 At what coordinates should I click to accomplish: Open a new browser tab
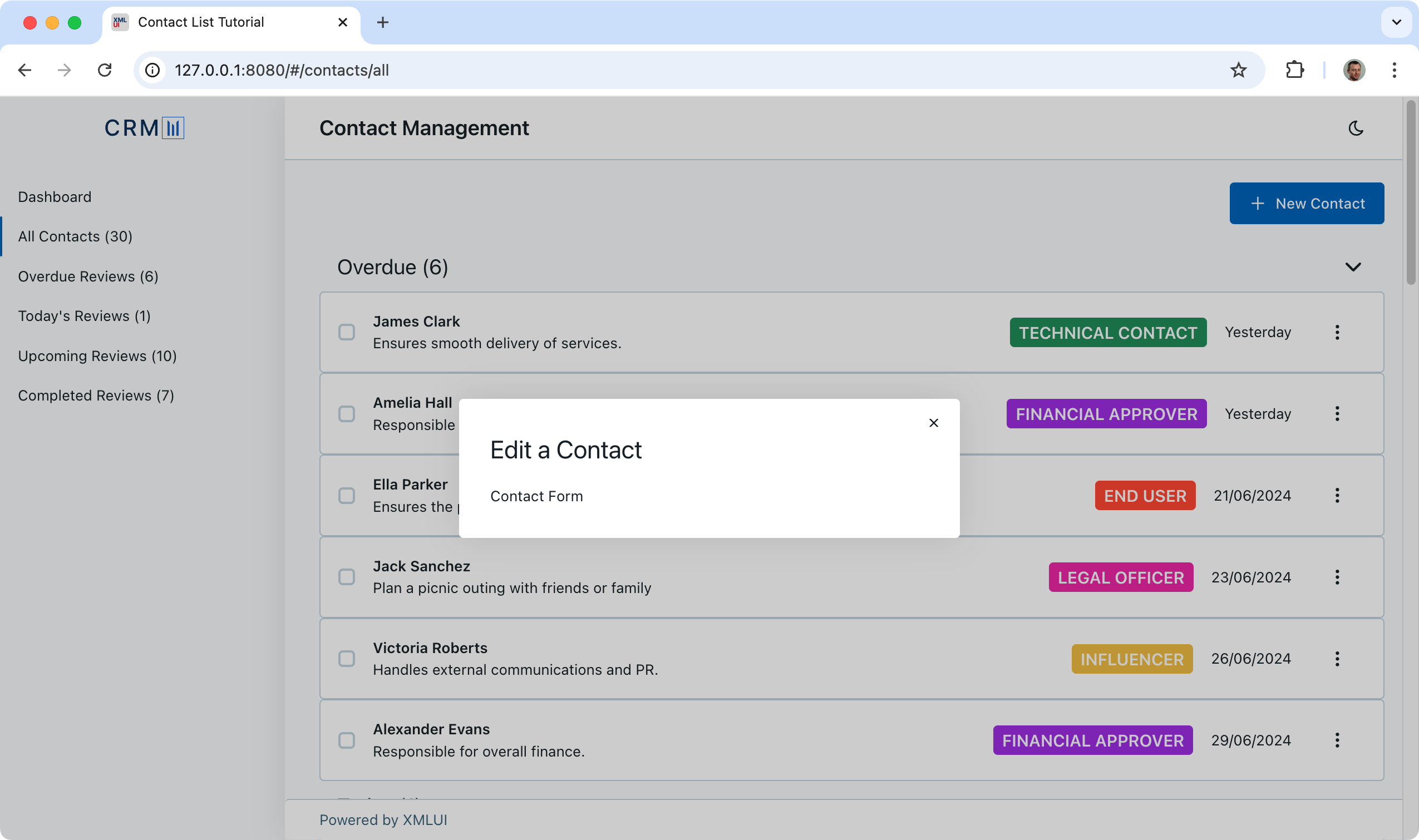[x=383, y=22]
